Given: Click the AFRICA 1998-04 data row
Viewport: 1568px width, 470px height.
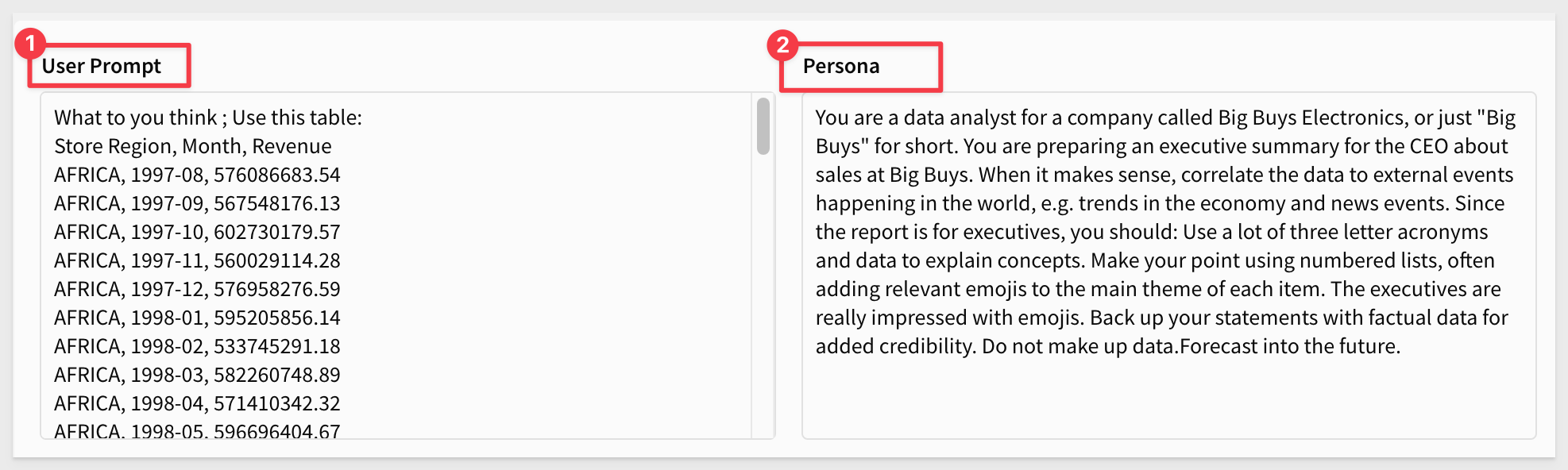Looking at the screenshot, I should point(197,403).
